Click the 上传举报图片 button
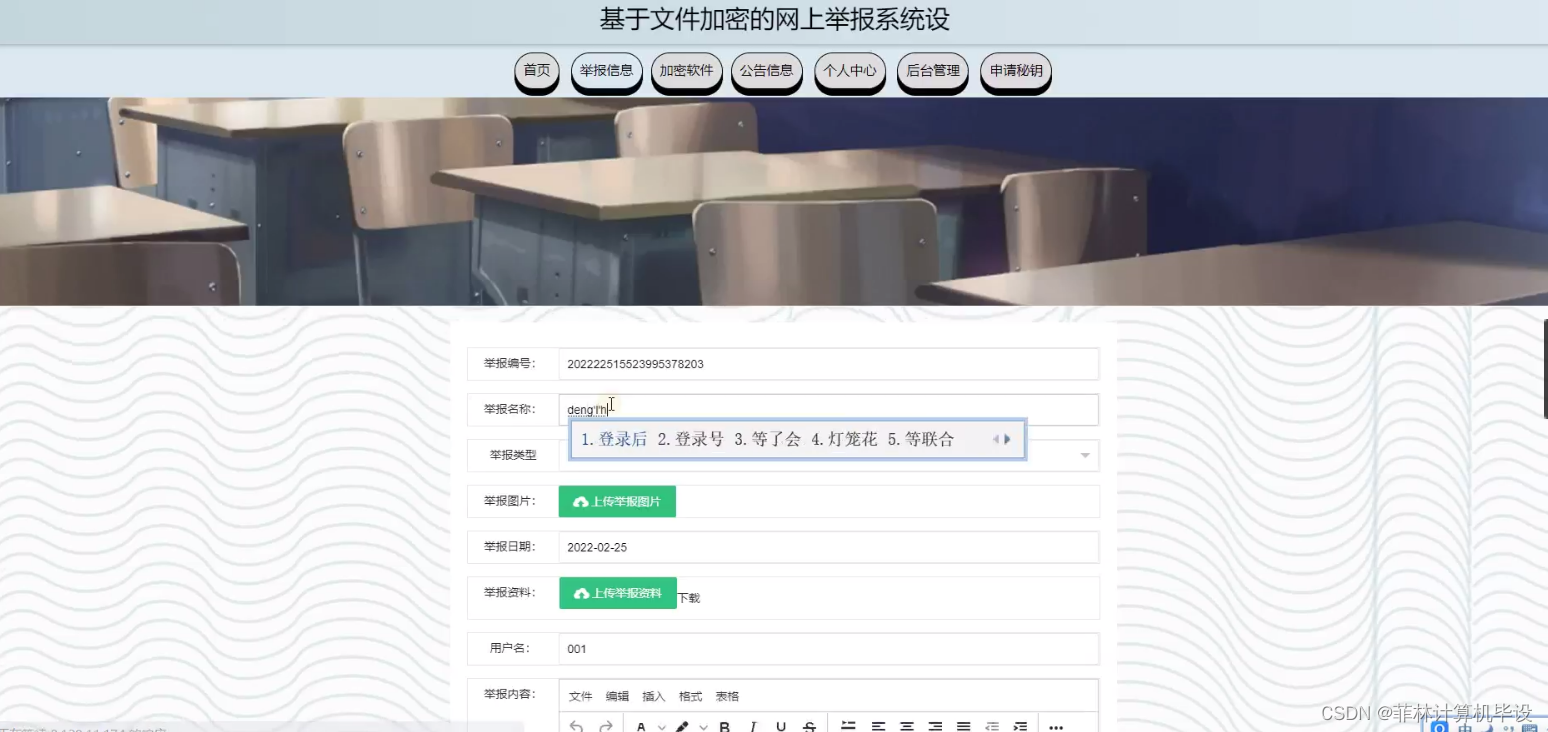The width and height of the screenshot is (1548, 732). click(x=617, y=501)
